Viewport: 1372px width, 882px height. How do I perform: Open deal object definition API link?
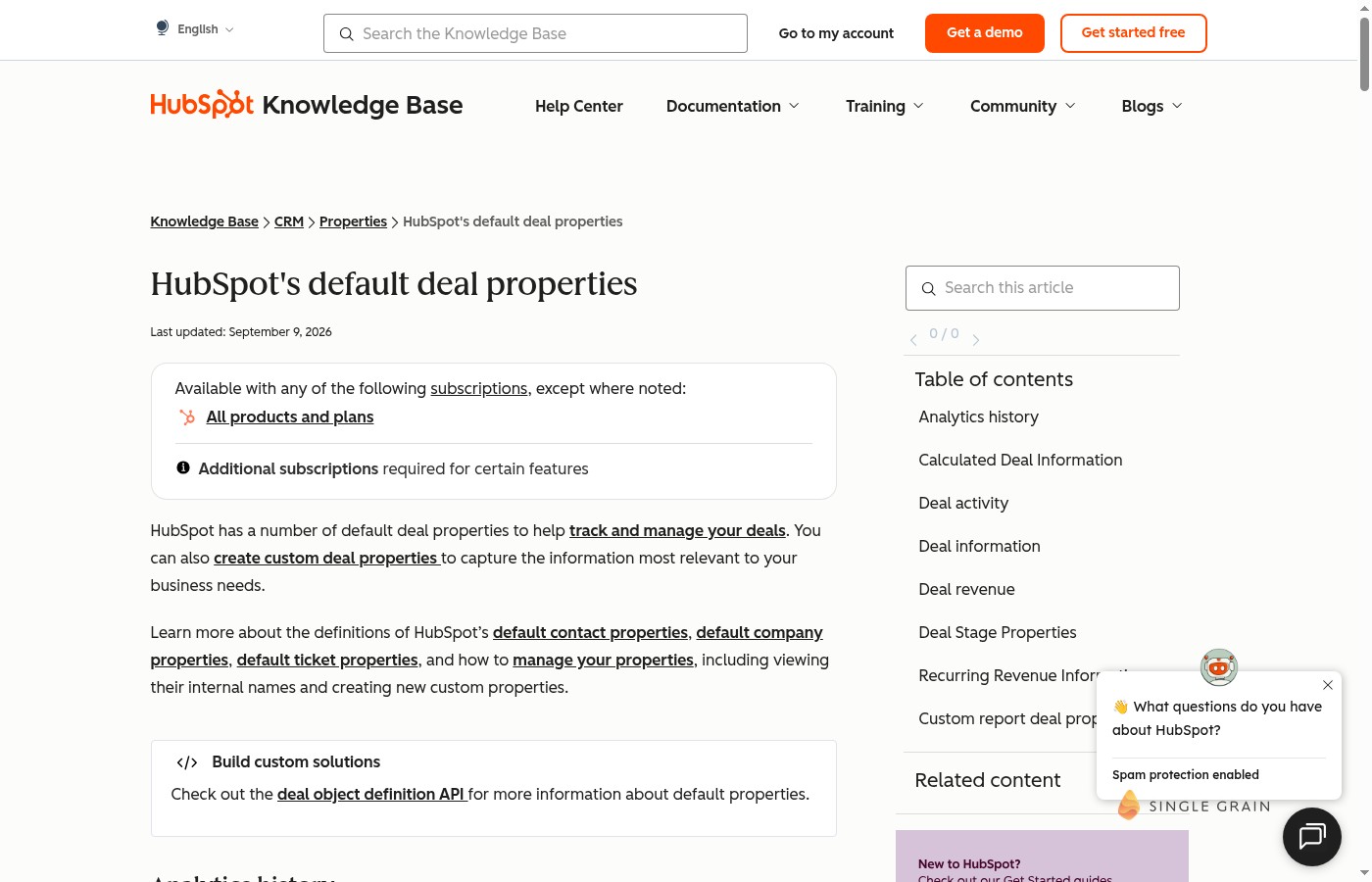tap(370, 794)
